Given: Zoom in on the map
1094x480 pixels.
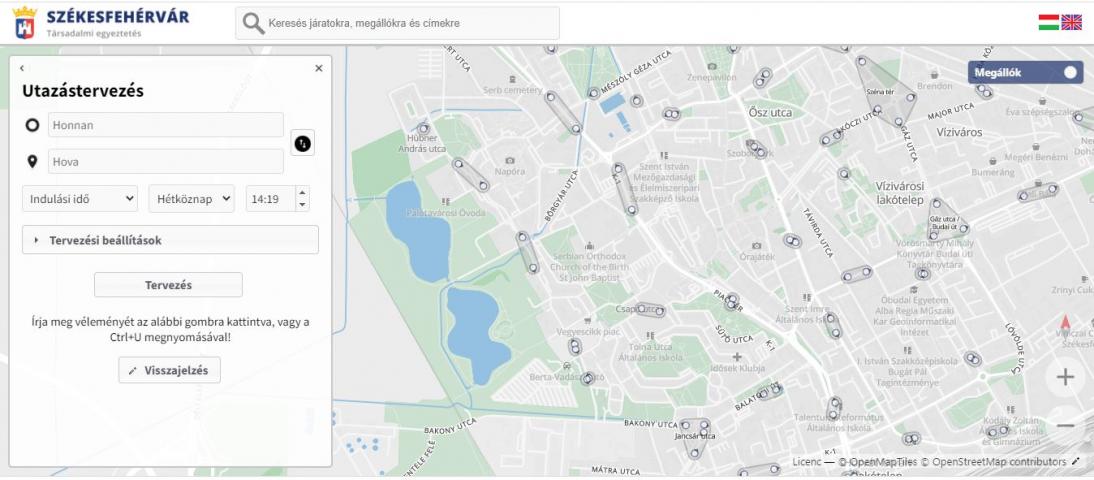Looking at the screenshot, I should click(1065, 377).
